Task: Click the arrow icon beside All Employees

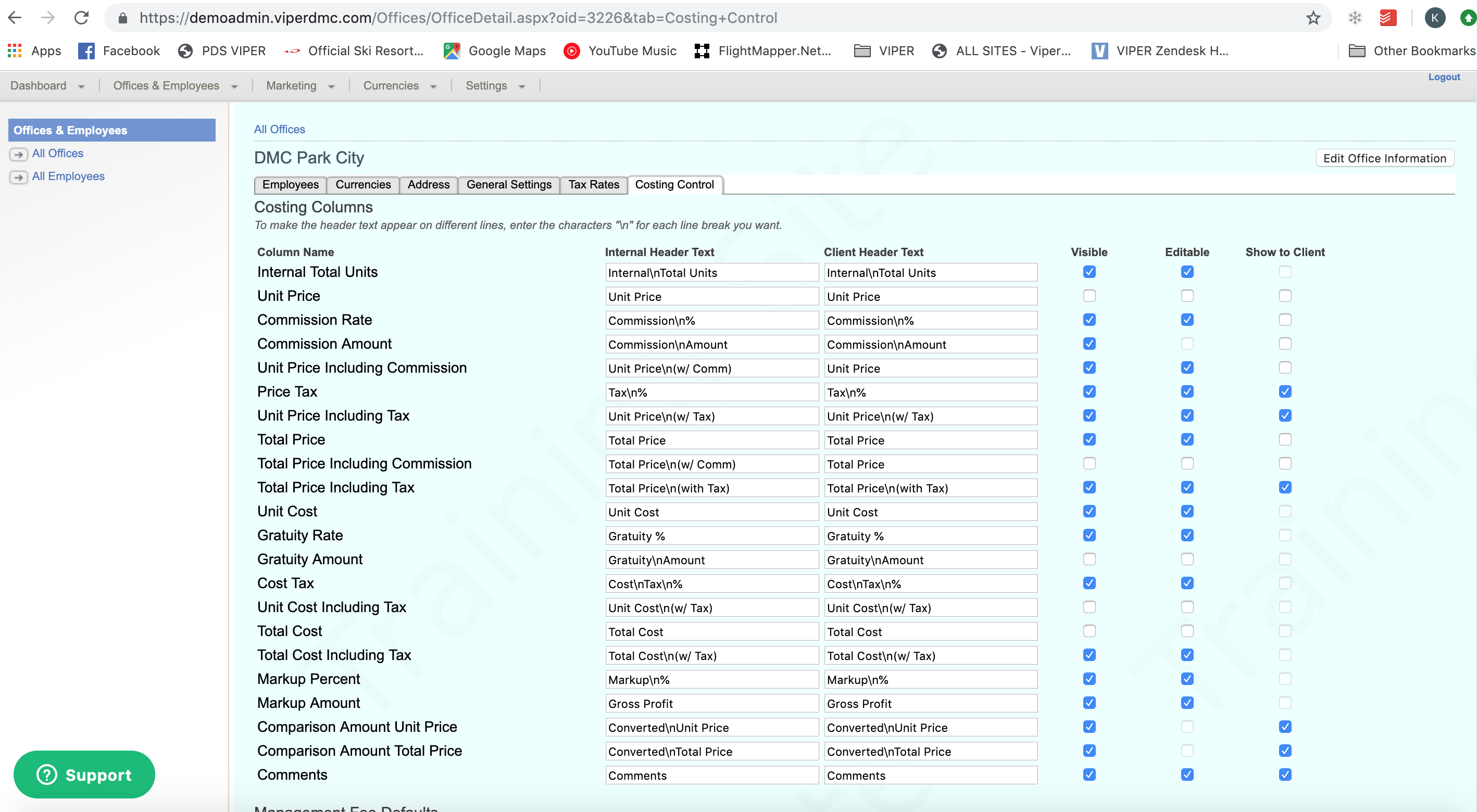Action: (18, 177)
